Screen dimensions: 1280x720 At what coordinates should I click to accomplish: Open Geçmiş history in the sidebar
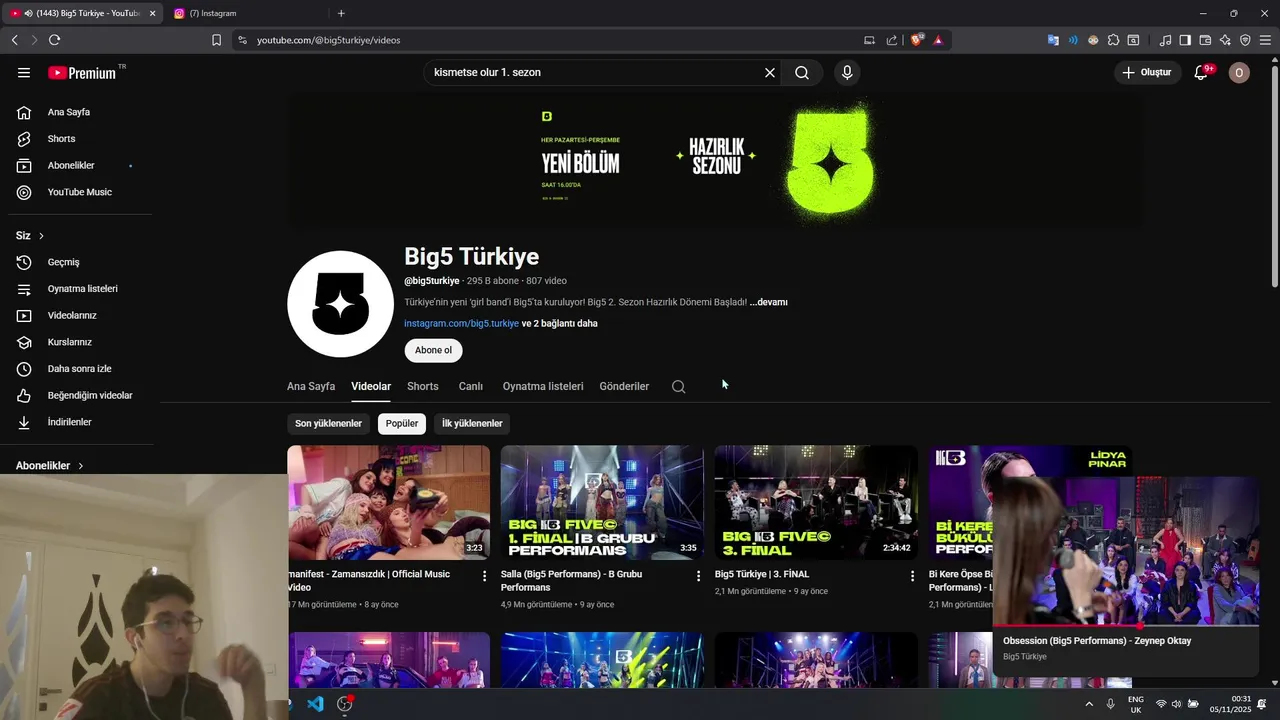click(80, 262)
